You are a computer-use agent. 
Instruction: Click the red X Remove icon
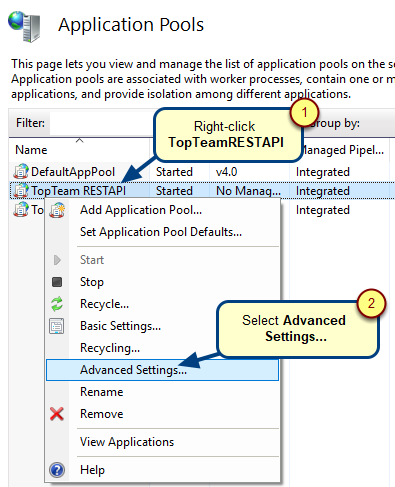(57, 414)
